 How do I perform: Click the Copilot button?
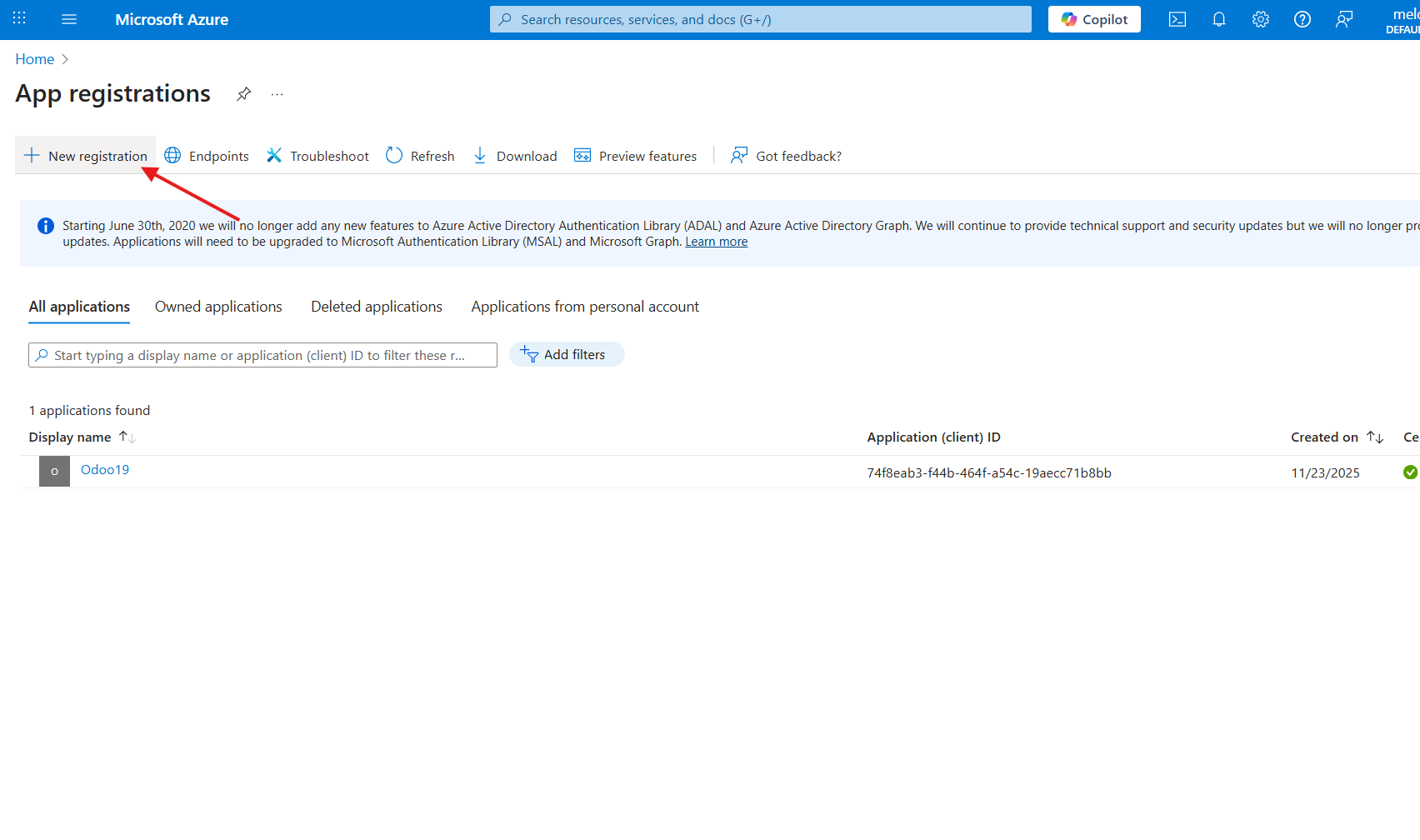click(x=1094, y=19)
